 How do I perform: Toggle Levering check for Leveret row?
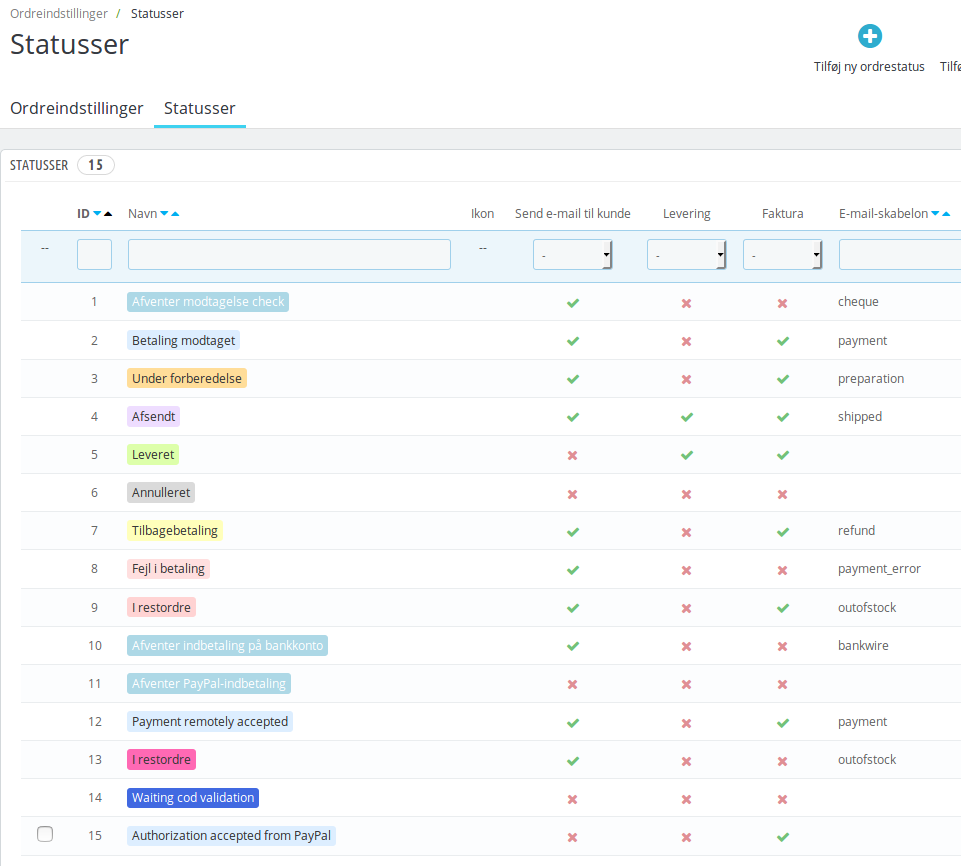(x=686, y=455)
